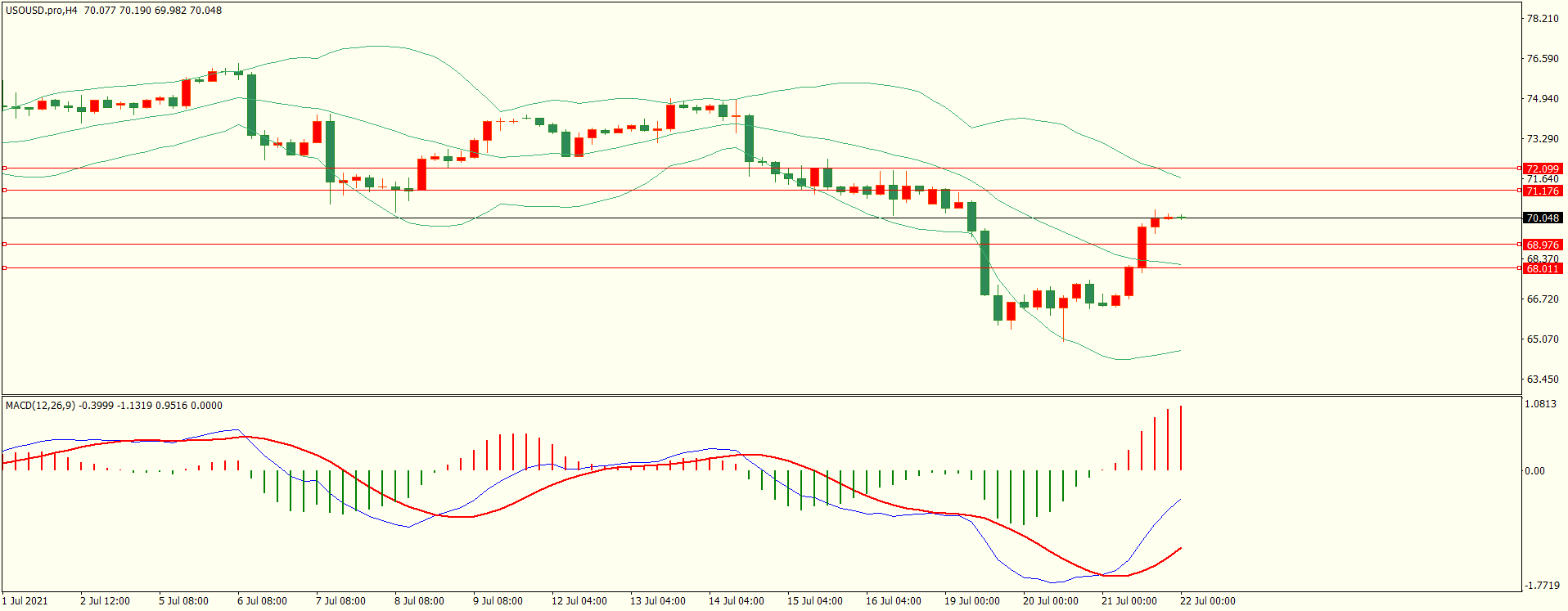Click the 68.011 support level label

(x=1542, y=268)
